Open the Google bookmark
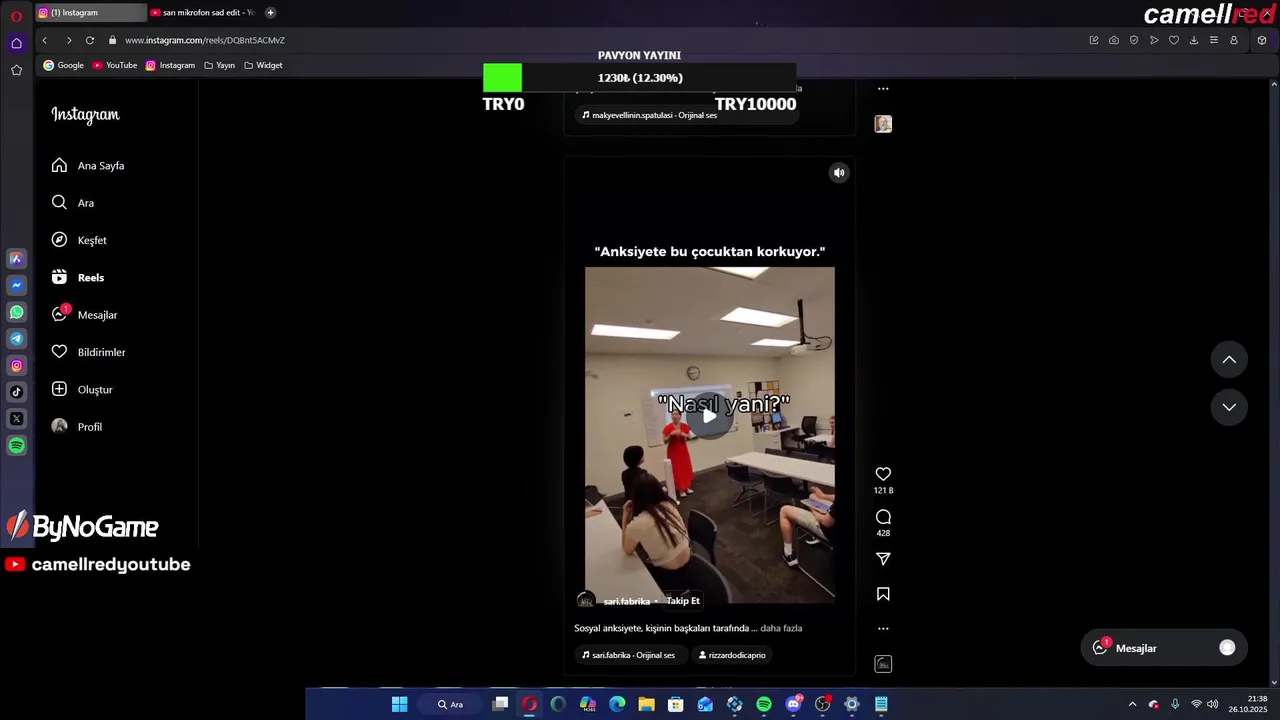 click(63, 65)
